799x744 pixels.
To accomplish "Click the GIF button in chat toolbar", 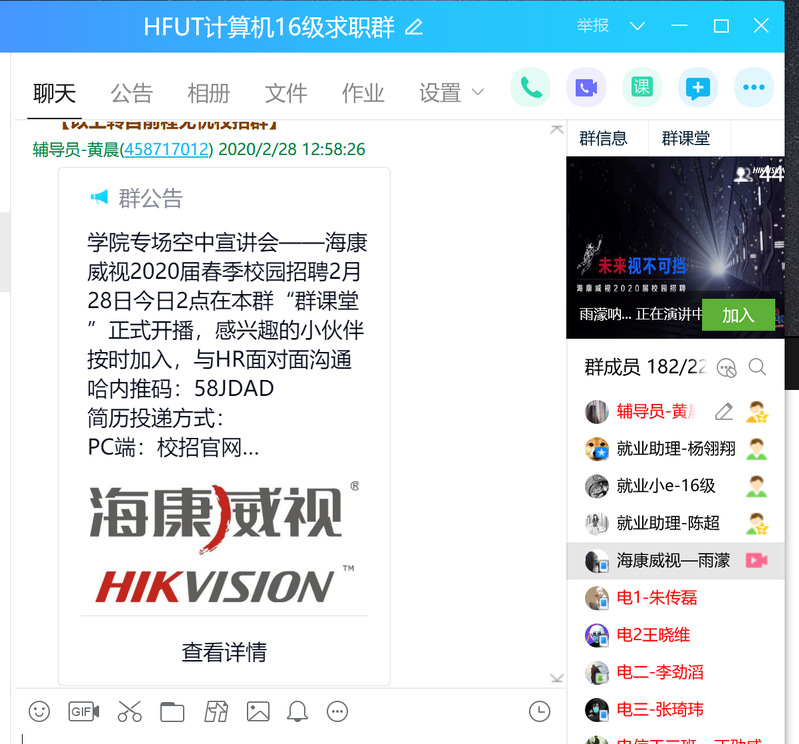I will (84, 711).
